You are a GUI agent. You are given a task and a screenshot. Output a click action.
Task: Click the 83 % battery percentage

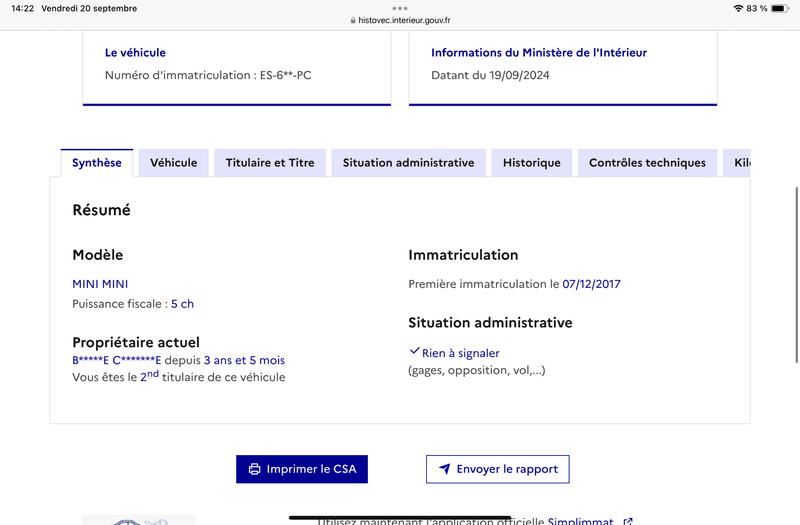757,8
